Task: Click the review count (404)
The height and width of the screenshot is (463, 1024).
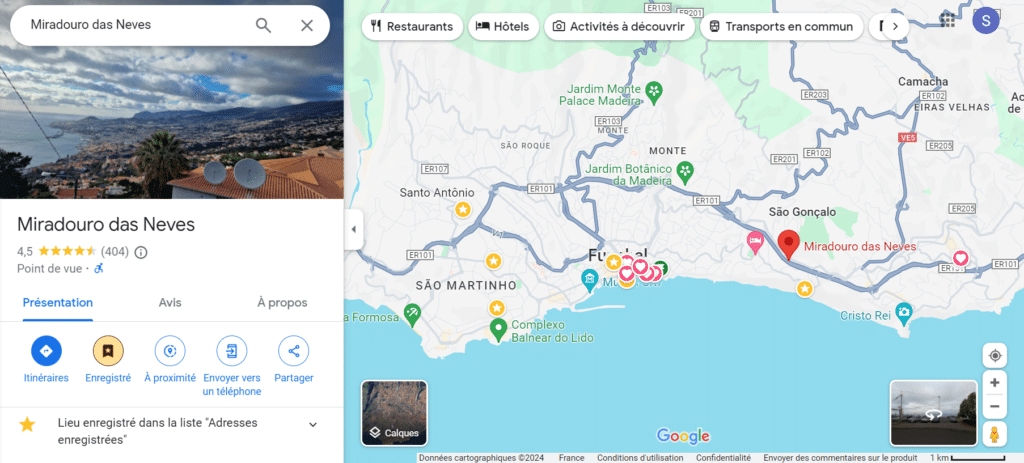Action: point(115,251)
